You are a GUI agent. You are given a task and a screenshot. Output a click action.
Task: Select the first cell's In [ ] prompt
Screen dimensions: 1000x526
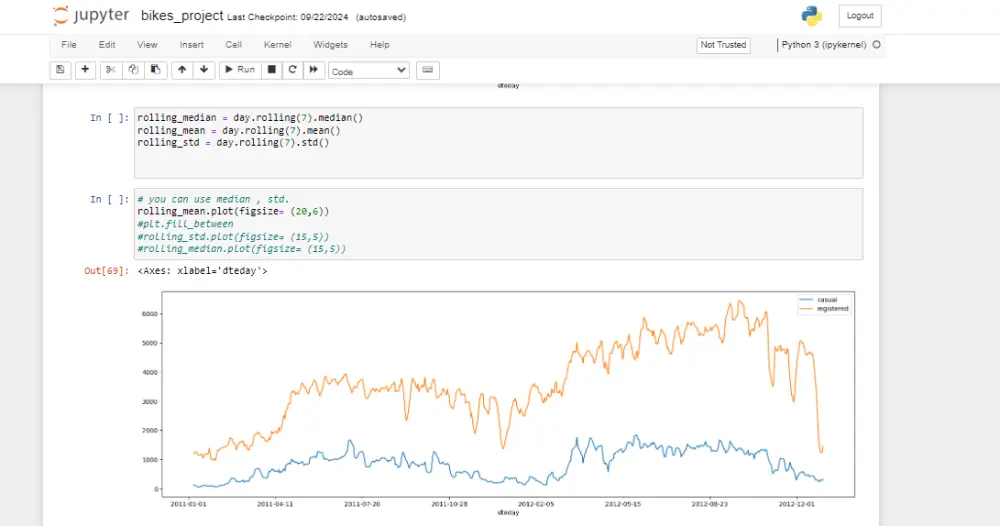click(109, 118)
